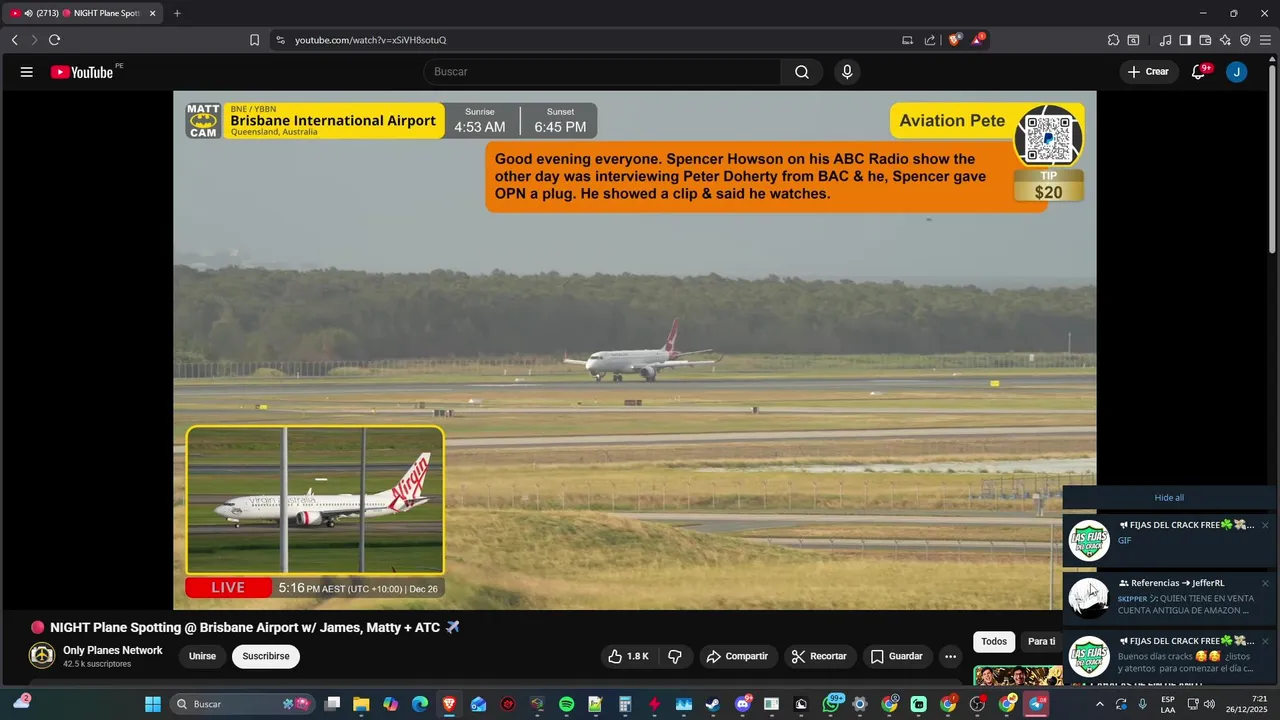The width and height of the screenshot is (1280, 720).
Task: Open the Brave Wallet icon
Action: [1205, 40]
